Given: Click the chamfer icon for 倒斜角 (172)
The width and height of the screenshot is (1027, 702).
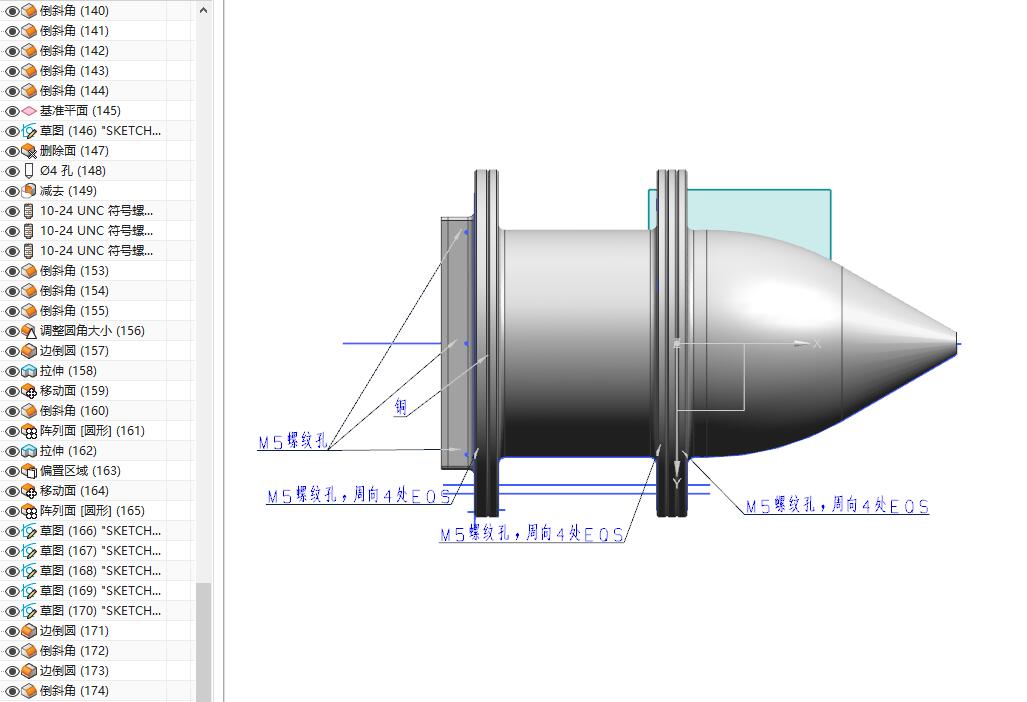Looking at the screenshot, I should tap(29, 651).
